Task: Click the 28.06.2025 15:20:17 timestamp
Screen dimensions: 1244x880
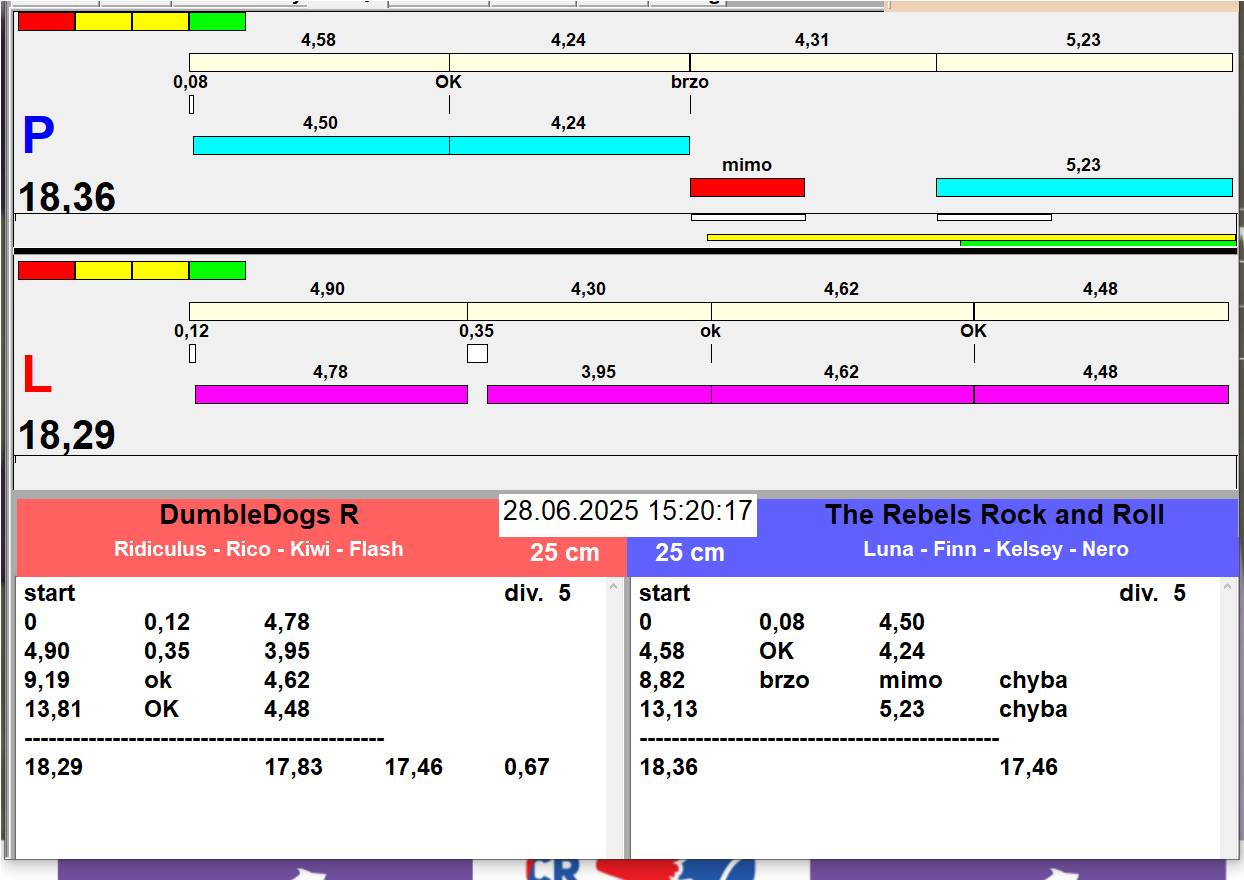Action: pyautogui.click(x=627, y=511)
